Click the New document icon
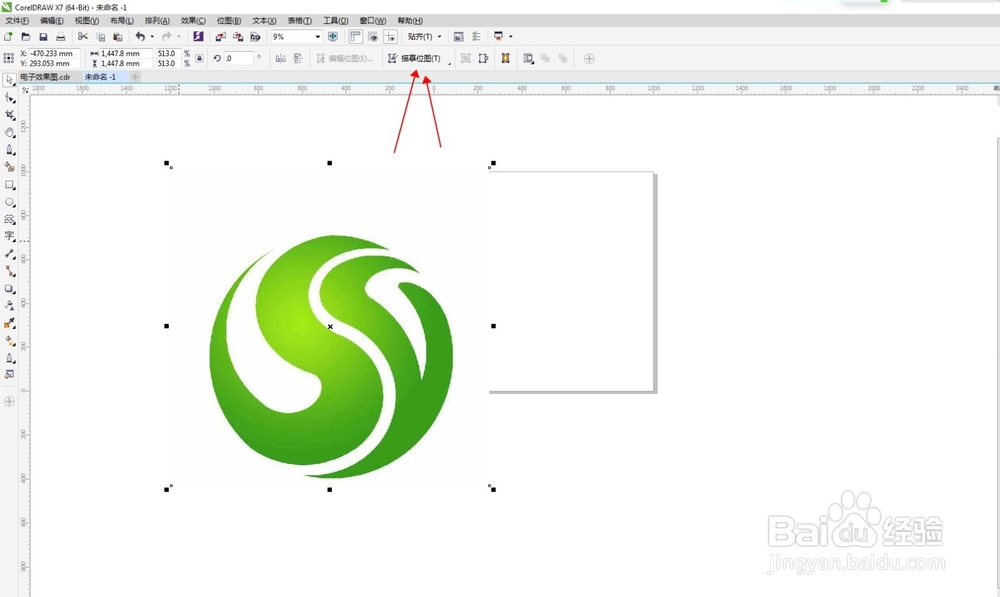The image size is (1000, 597). (8, 36)
